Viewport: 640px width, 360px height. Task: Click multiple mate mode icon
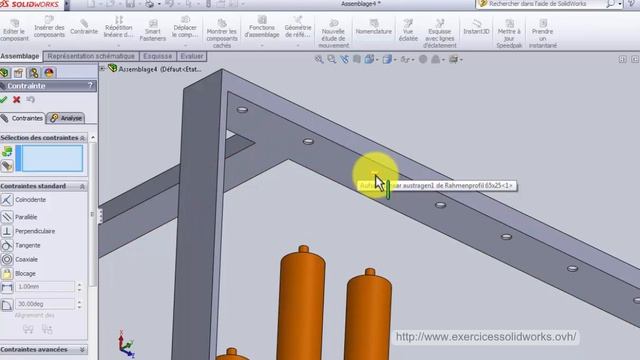click(x=7, y=166)
